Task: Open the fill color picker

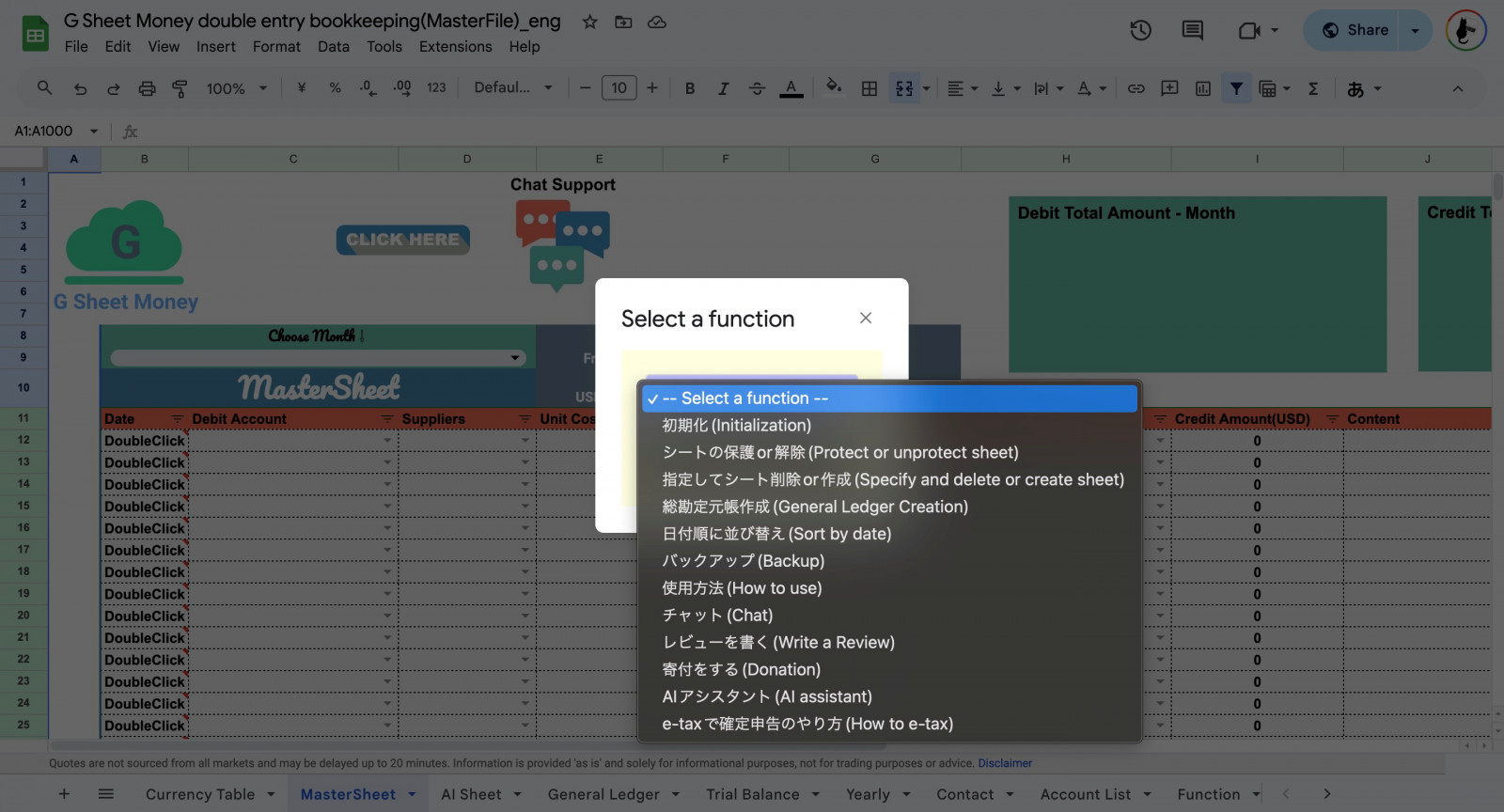Action: [x=833, y=88]
